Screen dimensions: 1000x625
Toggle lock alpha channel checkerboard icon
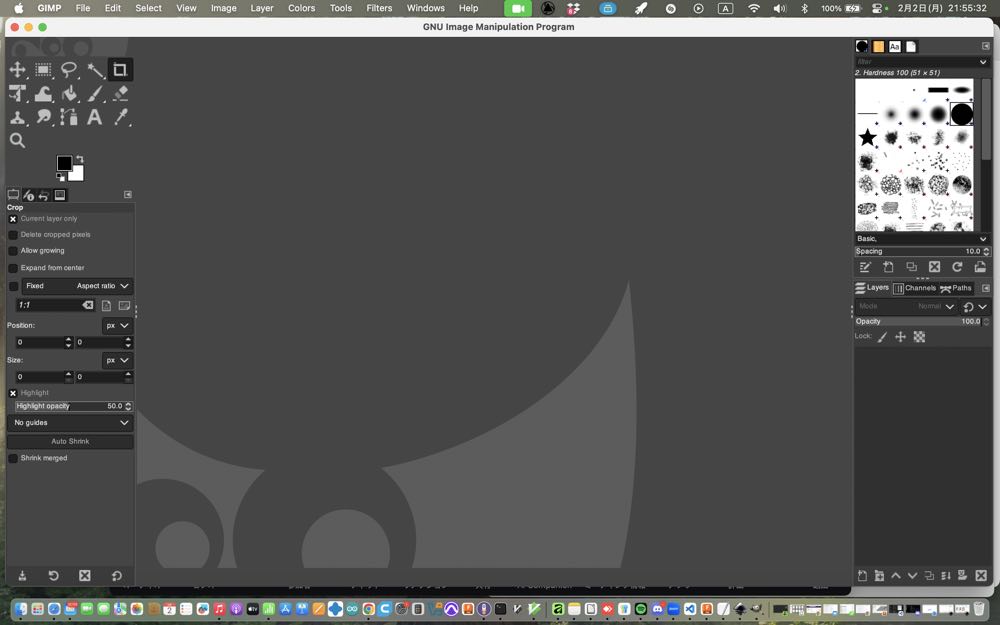click(x=919, y=337)
